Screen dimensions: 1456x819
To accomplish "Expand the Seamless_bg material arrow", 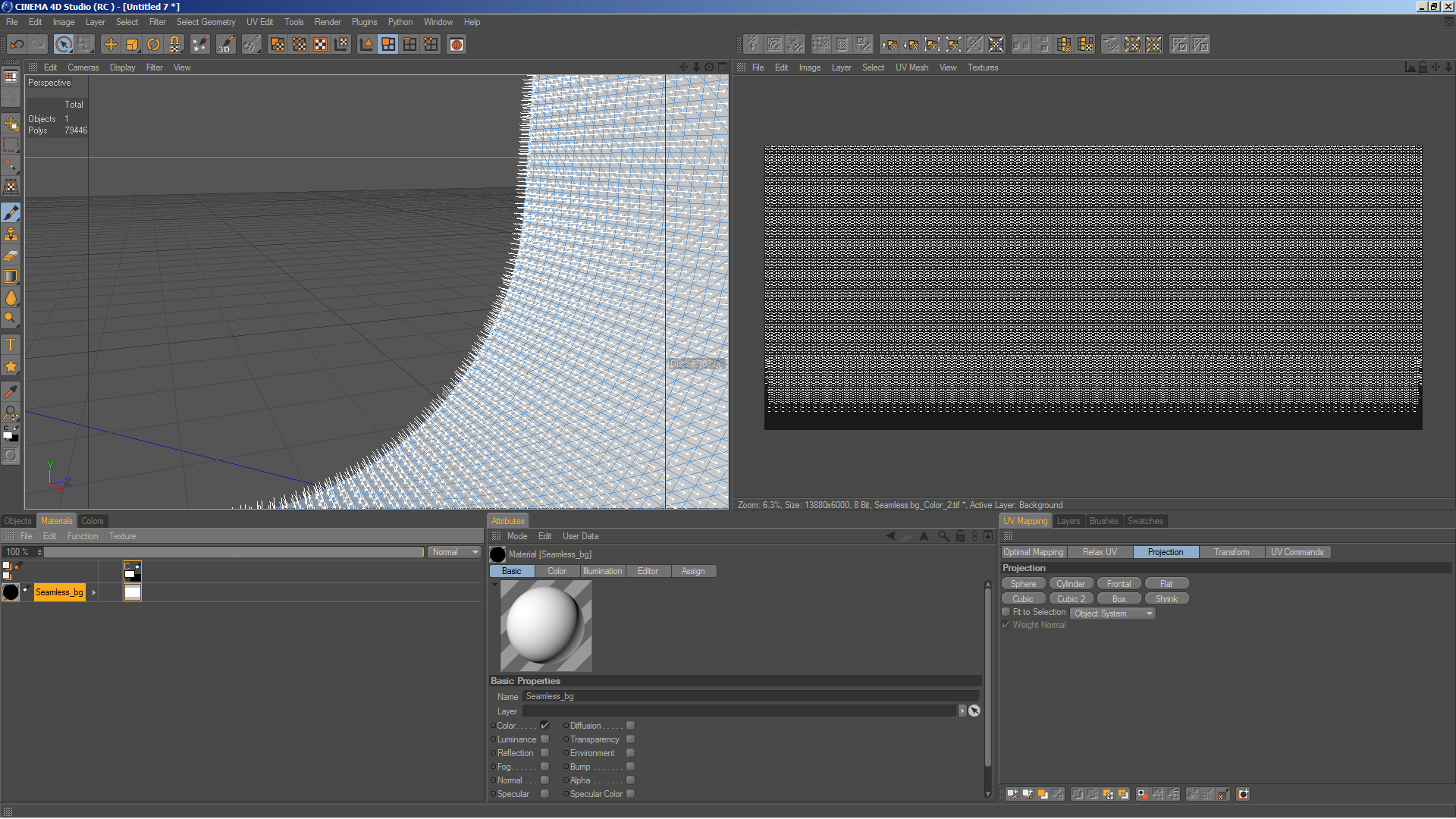I will [x=94, y=592].
